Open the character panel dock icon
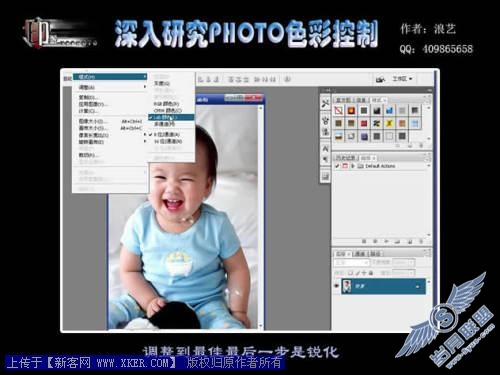The image size is (500, 375). 325,148
